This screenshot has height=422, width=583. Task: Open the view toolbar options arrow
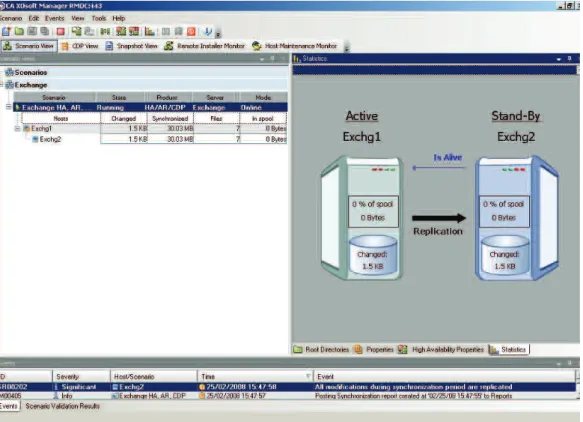click(x=346, y=48)
